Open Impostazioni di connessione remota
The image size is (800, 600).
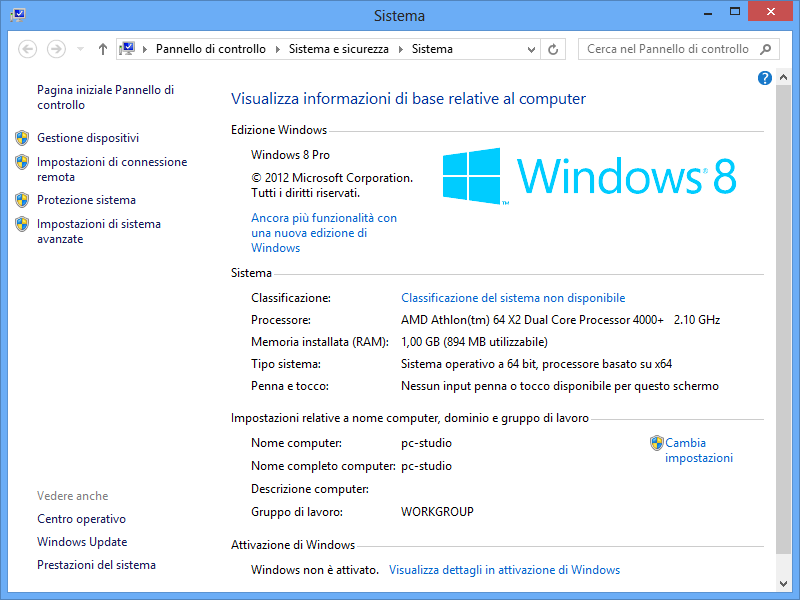[112, 169]
